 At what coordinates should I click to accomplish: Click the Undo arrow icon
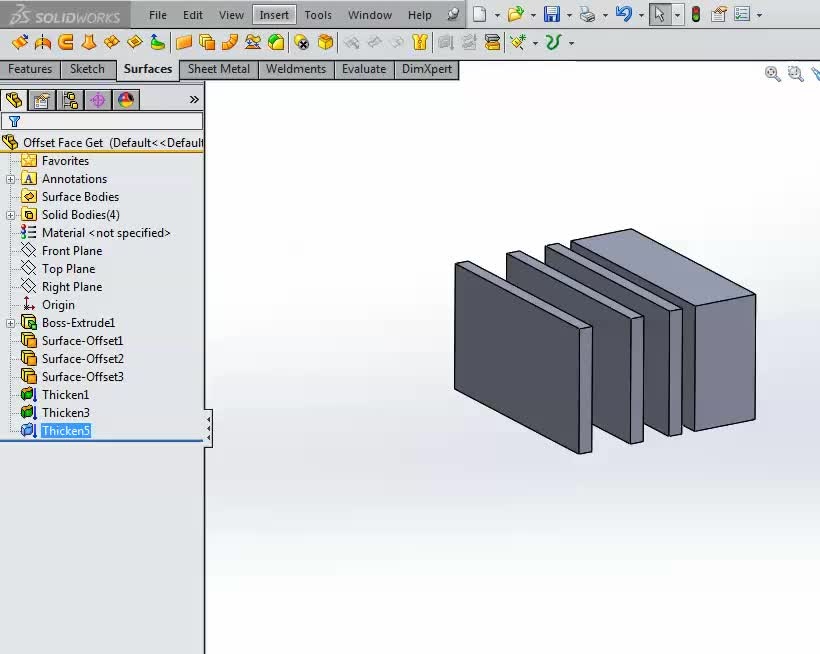click(623, 15)
